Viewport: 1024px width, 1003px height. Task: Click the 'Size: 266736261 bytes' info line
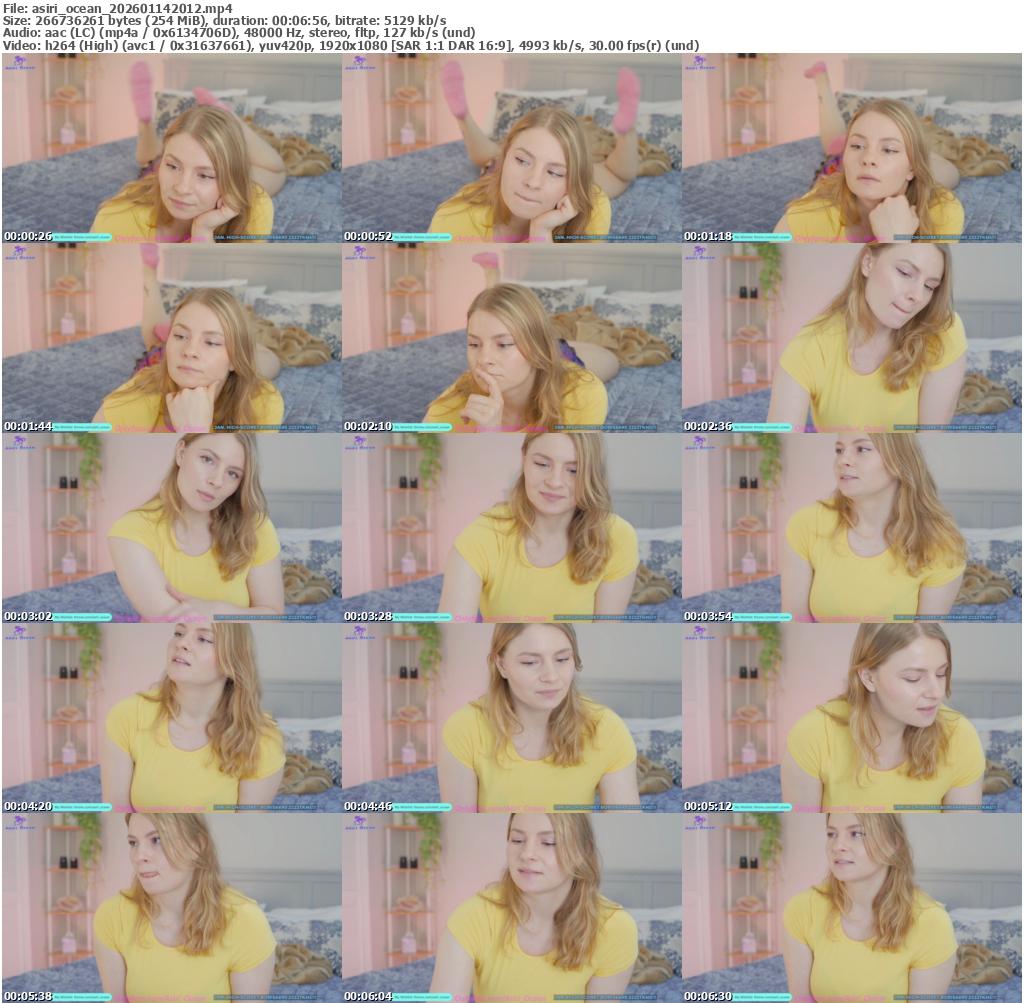[225, 20]
